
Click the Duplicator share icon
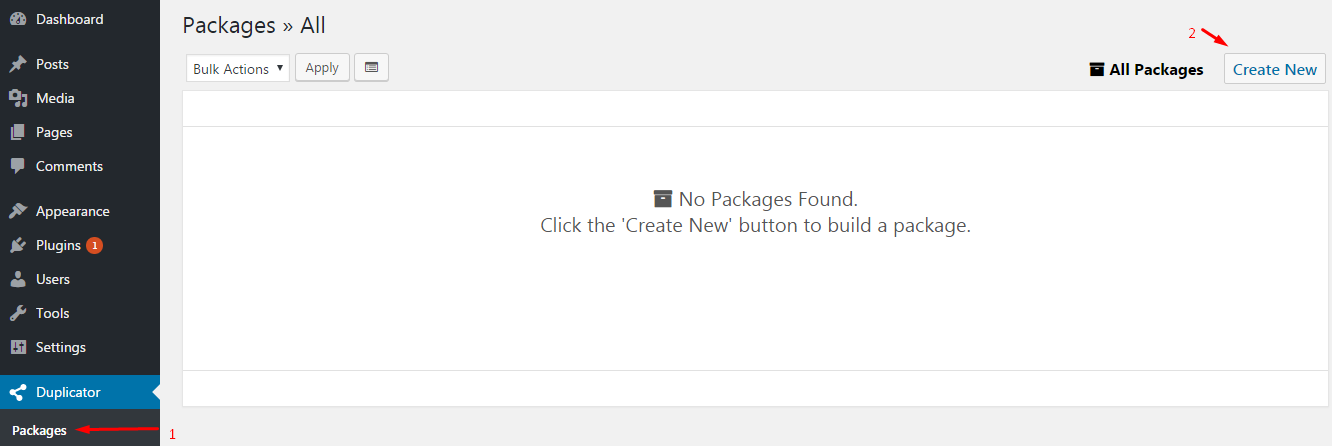pyautogui.click(x=18, y=393)
